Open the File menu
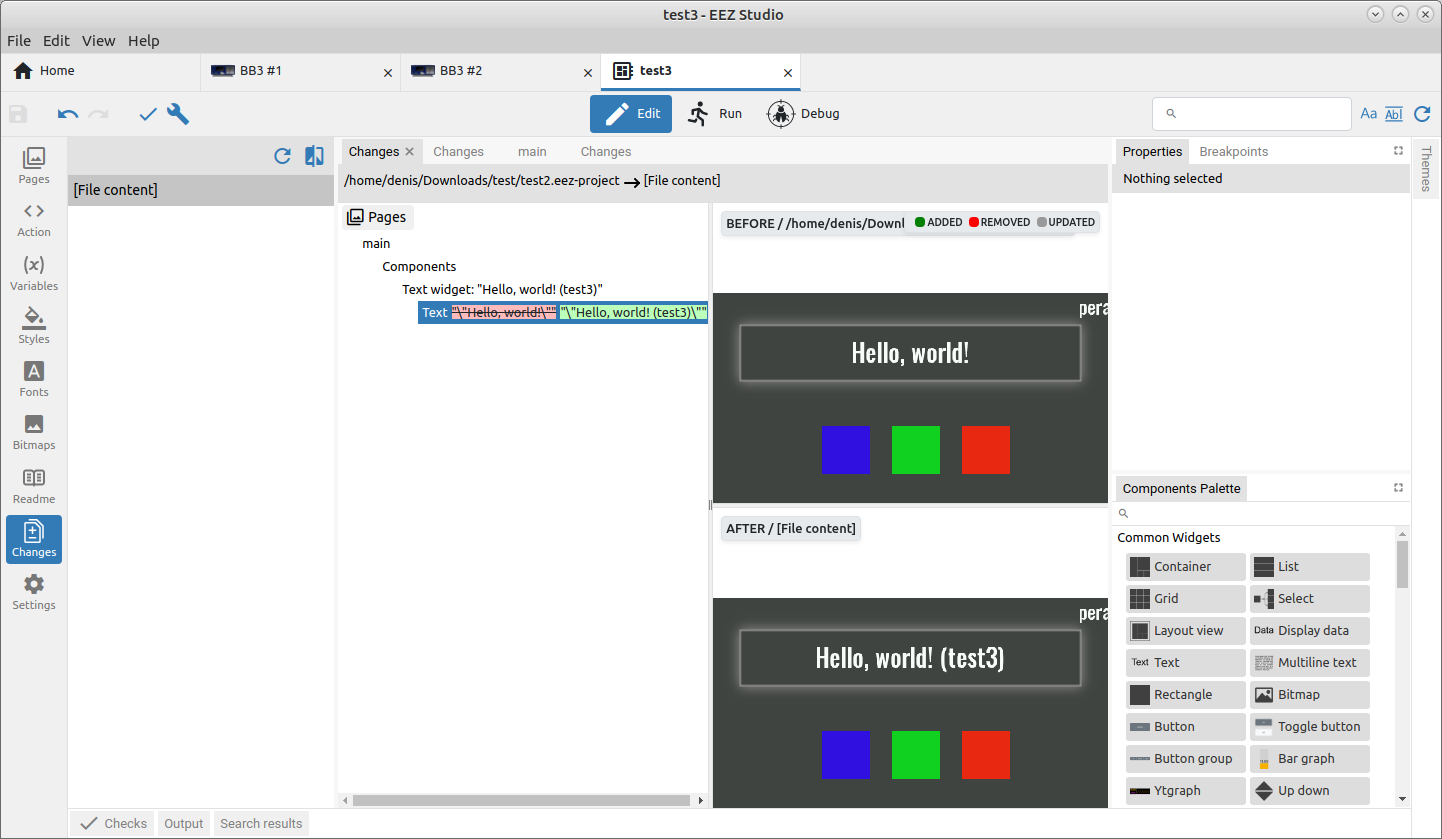This screenshot has height=839, width=1442. point(19,41)
